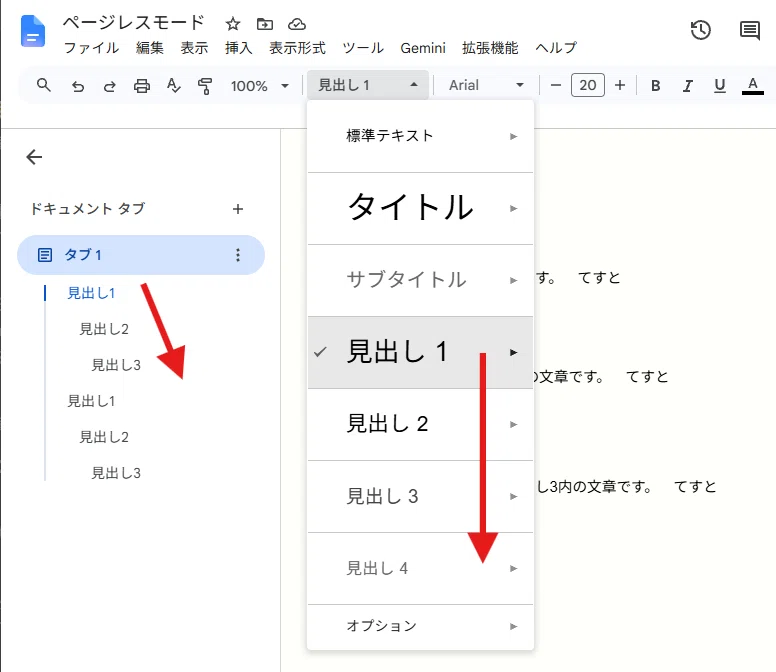Open the text color picker
This screenshot has height=672, width=776.
click(x=752, y=86)
